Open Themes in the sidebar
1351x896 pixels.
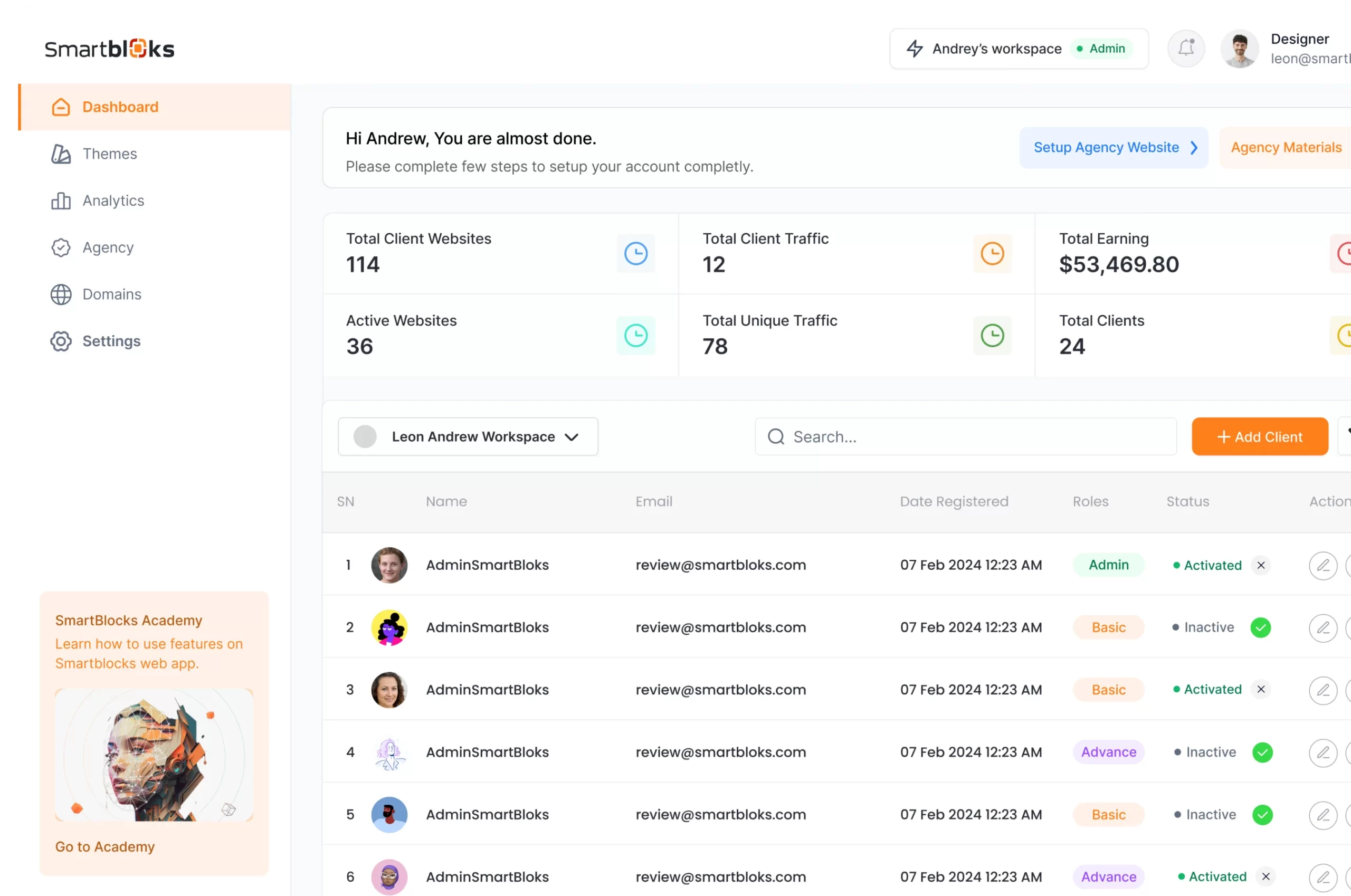pyautogui.click(x=109, y=154)
